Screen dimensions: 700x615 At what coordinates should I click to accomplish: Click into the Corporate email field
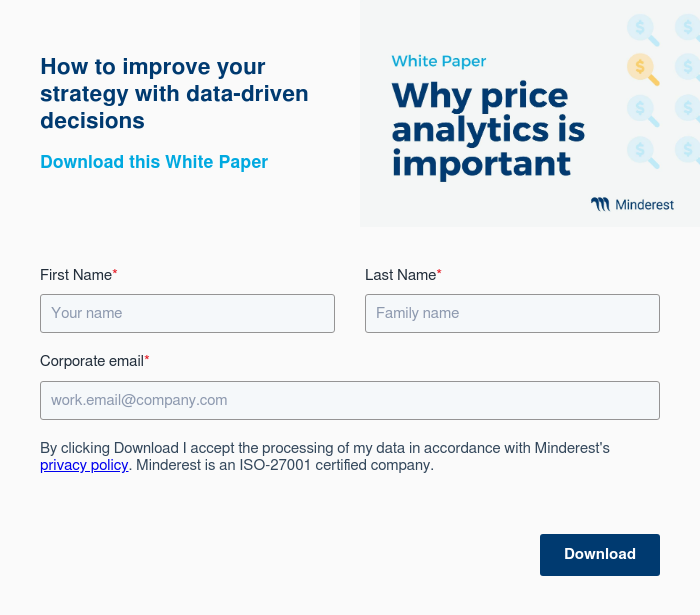pos(350,400)
